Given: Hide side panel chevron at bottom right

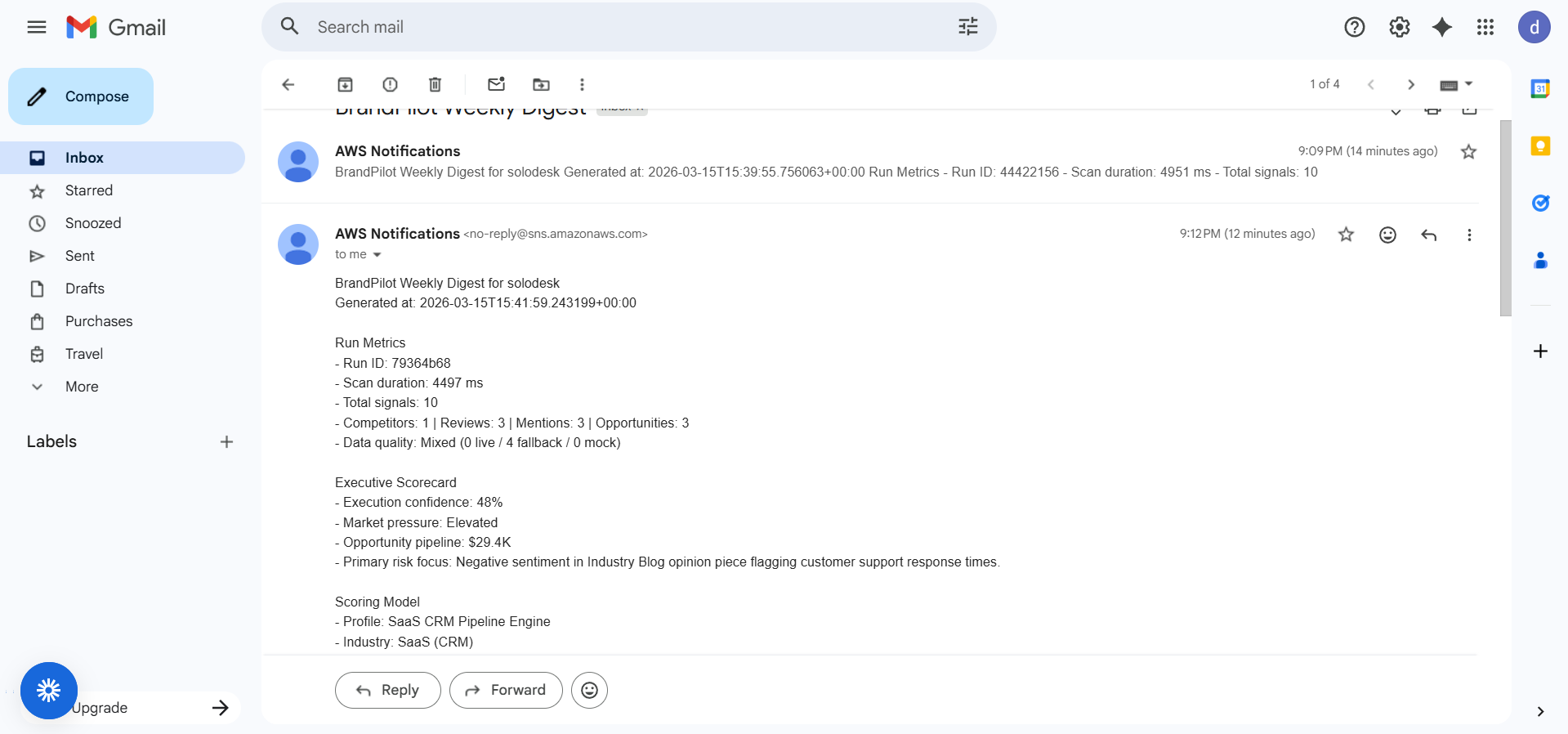Looking at the screenshot, I should click(x=1540, y=711).
